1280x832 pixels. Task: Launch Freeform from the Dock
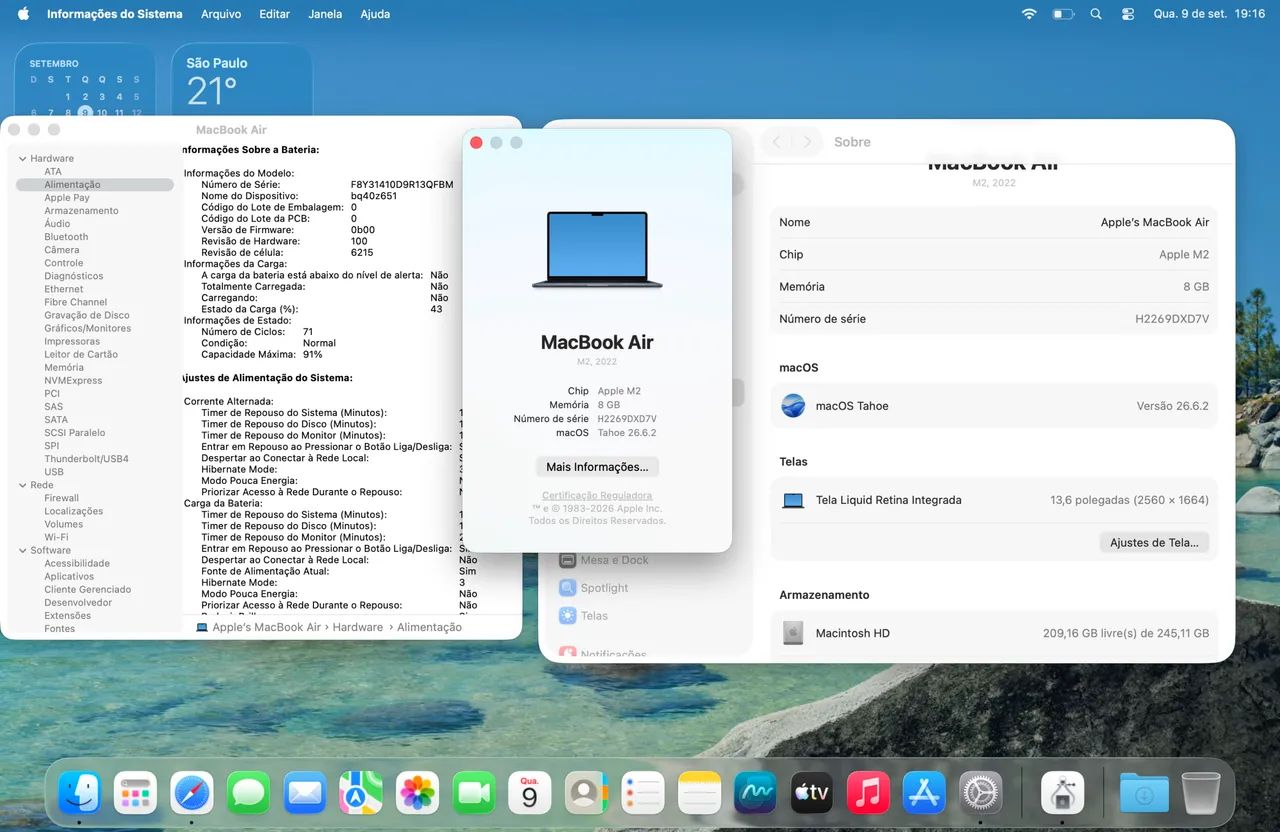coord(756,793)
